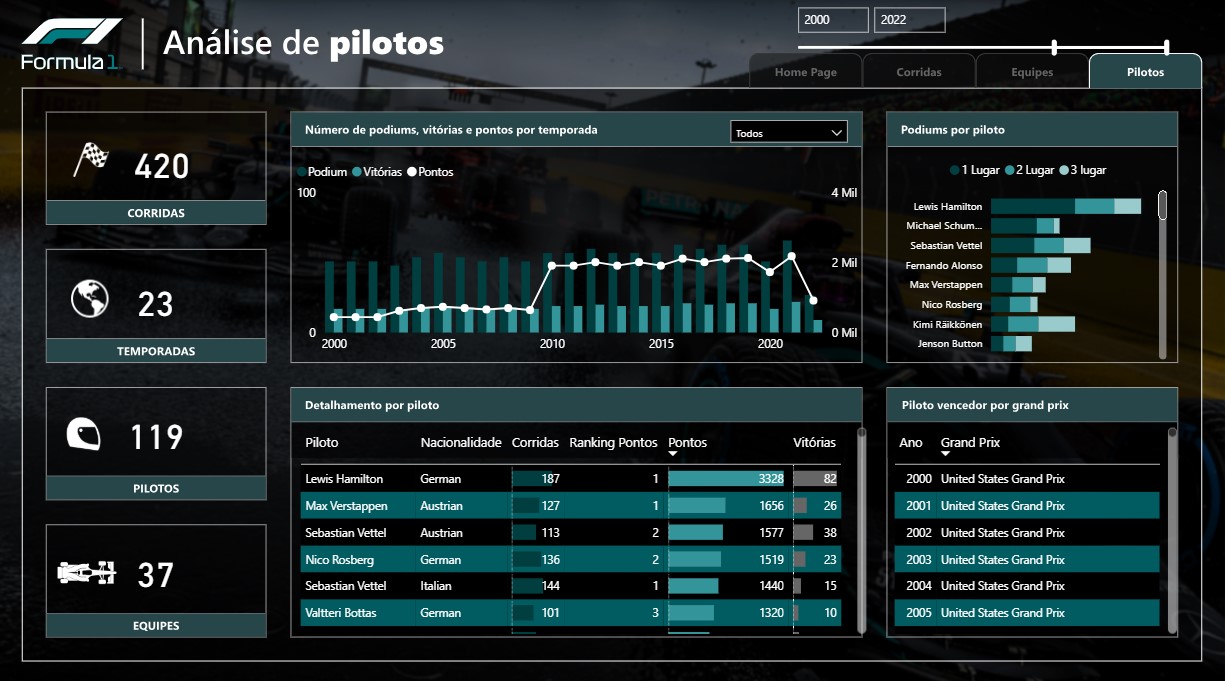The width and height of the screenshot is (1225, 681).
Task: Click Max Verstappen's podium bar in chart
Action: 1018,285
